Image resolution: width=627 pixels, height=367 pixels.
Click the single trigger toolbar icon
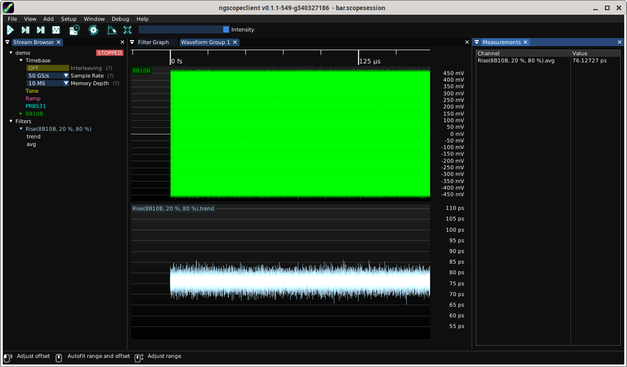25,30
